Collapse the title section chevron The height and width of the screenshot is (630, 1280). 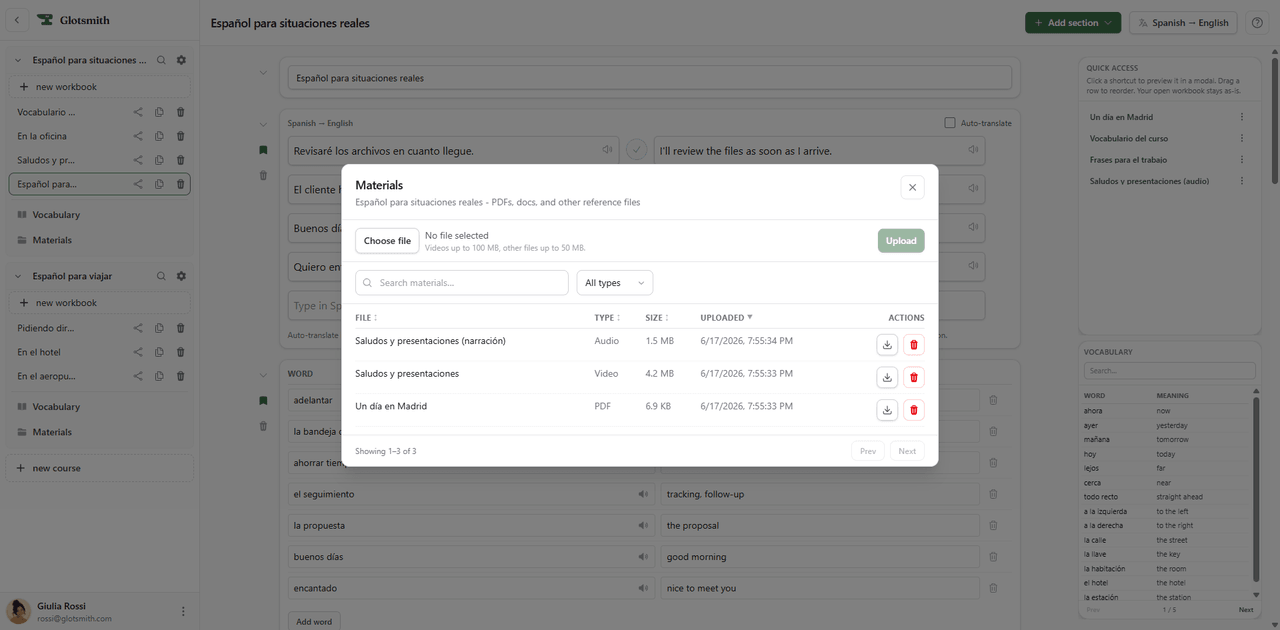pyautogui.click(x=263, y=72)
